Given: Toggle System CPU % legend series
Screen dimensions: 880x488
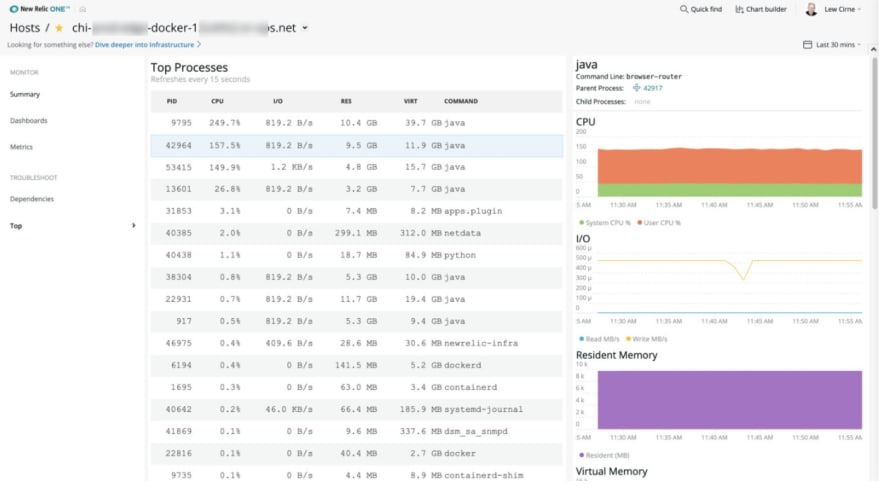Looking at the screenshot, I should 604,223.
